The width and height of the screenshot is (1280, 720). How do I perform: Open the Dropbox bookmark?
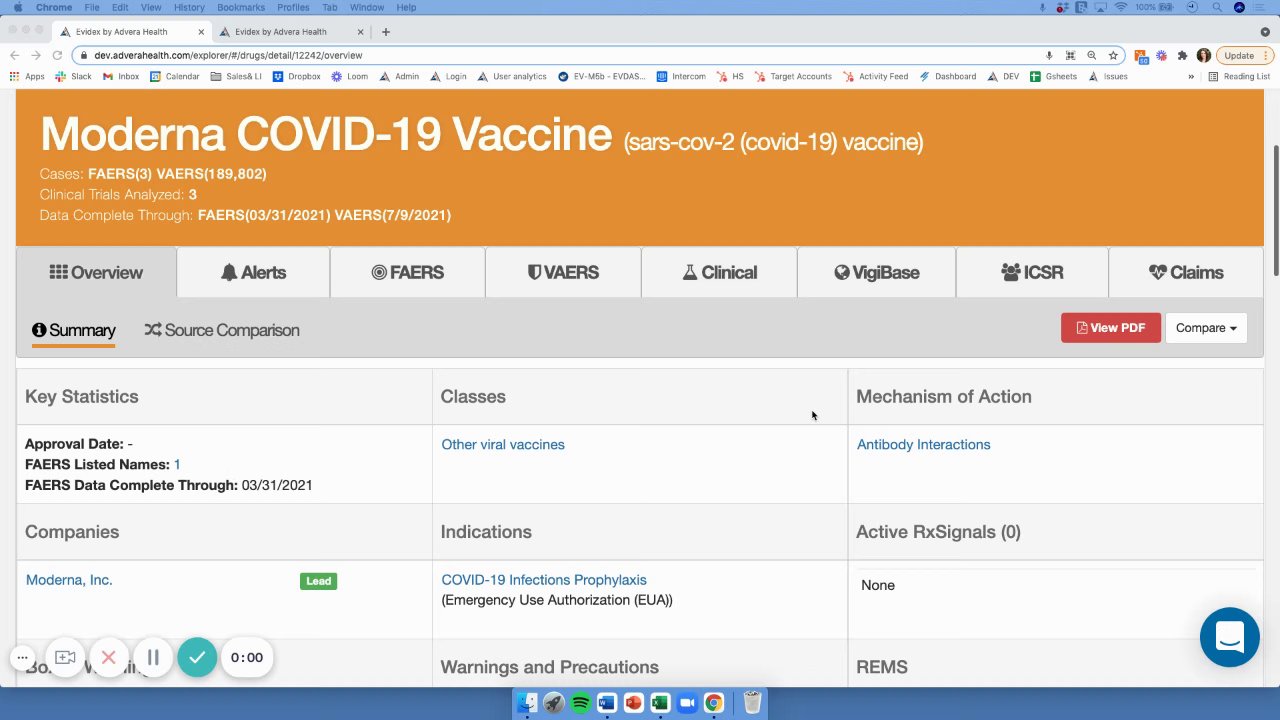[297, 76]
